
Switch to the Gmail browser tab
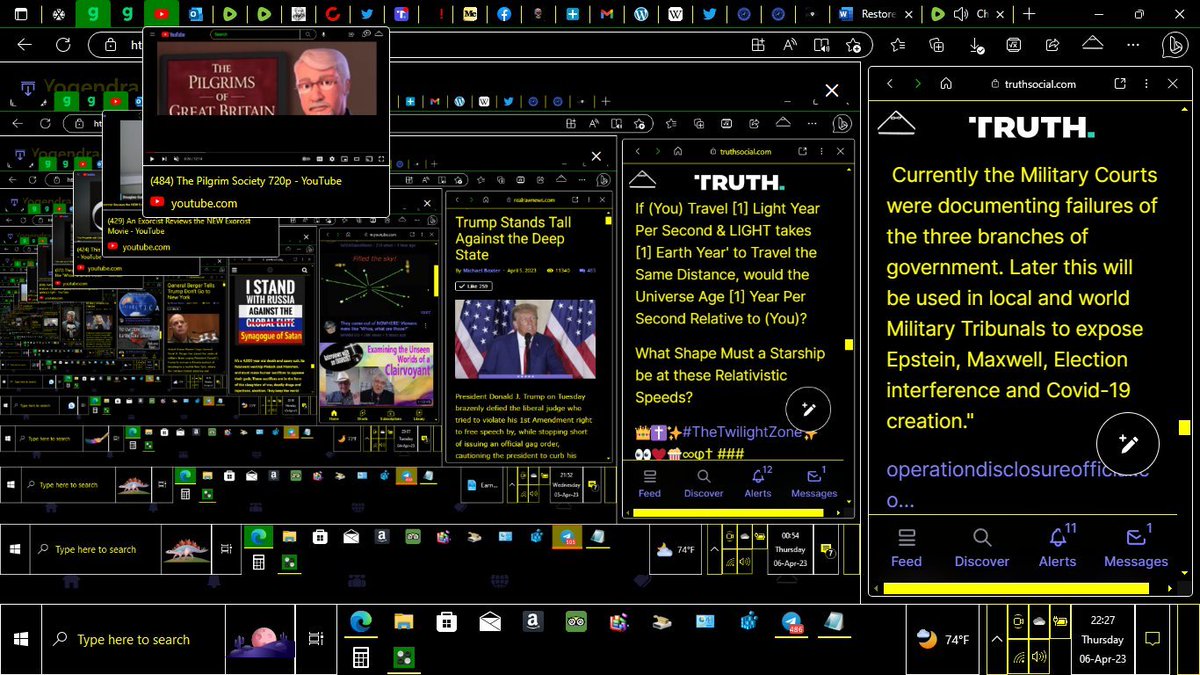[607, 14]
